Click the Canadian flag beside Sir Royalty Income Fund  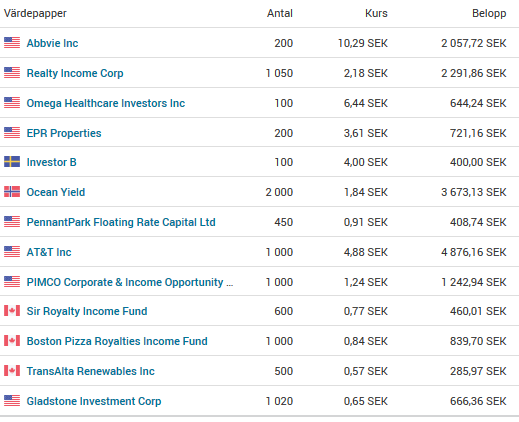(x=12, y=311)
